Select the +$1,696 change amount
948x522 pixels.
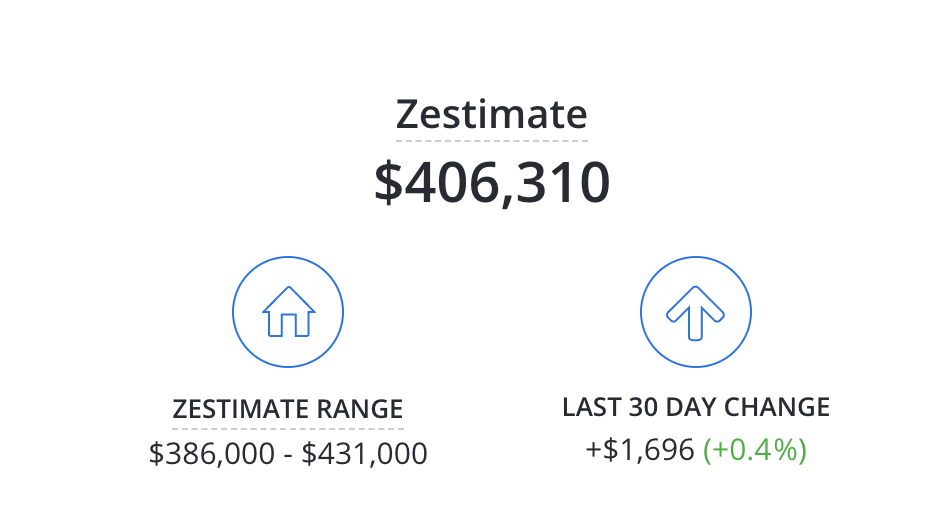coord(639,450)
